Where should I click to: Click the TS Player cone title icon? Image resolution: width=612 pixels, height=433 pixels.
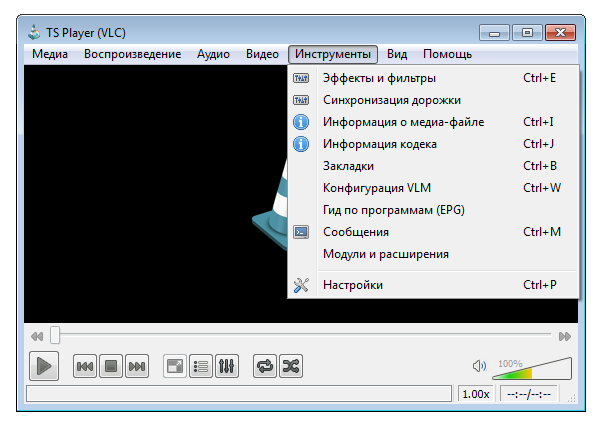pyautogui.click(x=34, y=32)
